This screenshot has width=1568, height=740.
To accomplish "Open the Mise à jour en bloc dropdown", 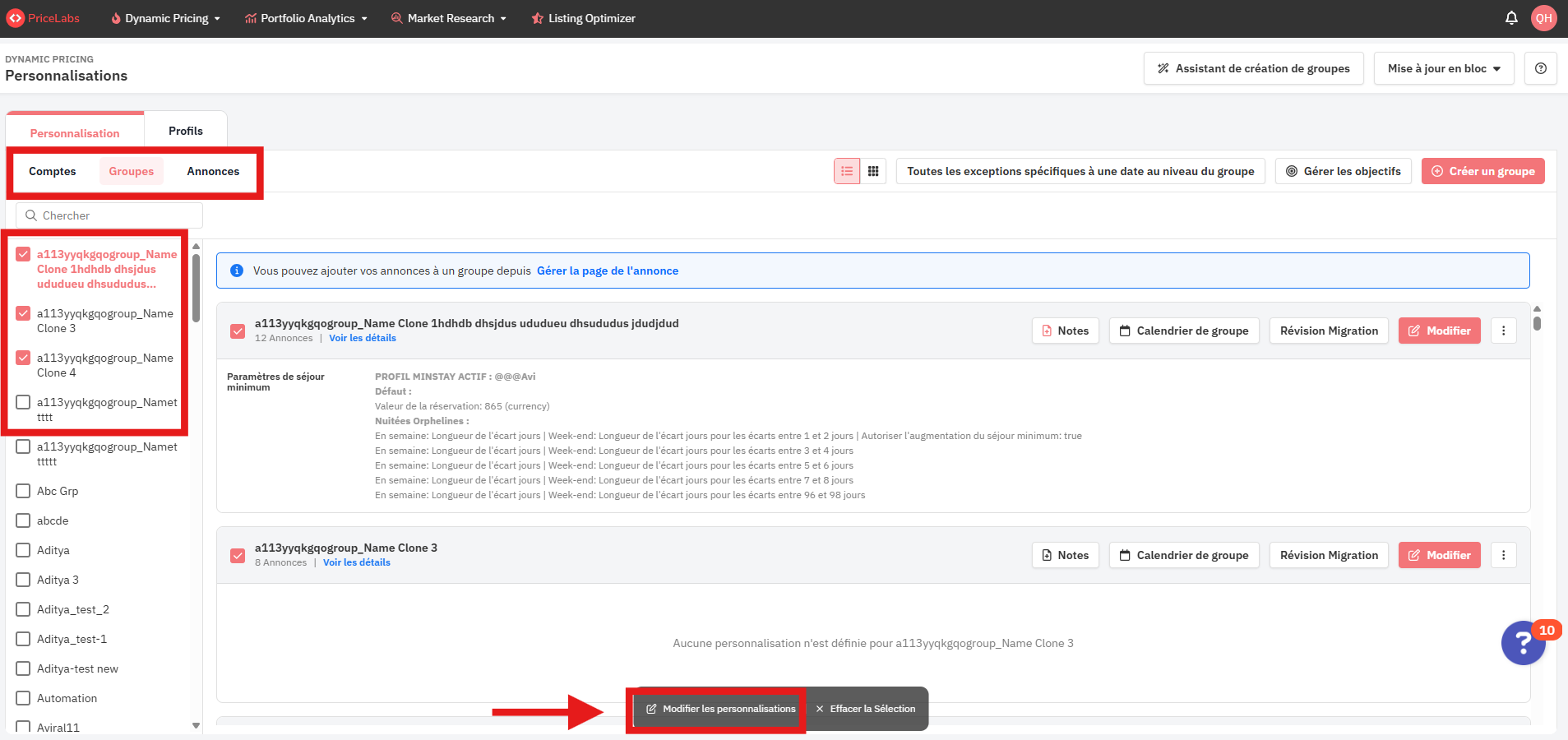I will click(1444, 68).
